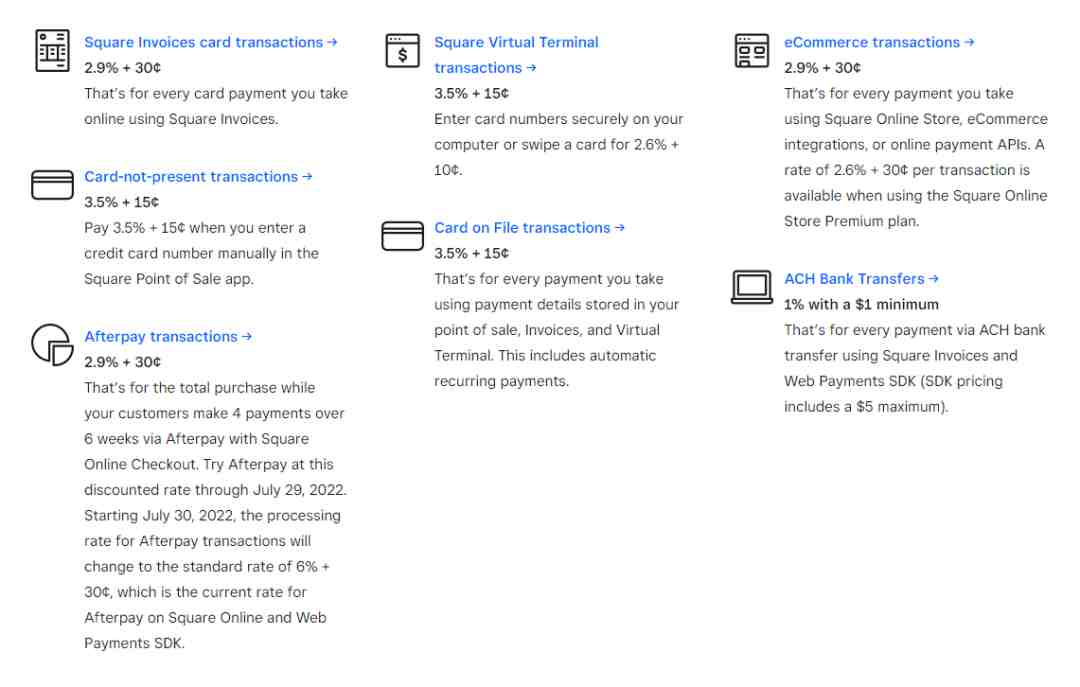Click the 3.5% + 15¢ rate under Square Virtual Terminal
Image resolution: width=1080 pixels, height=687 pixels.
coord(472,93)
